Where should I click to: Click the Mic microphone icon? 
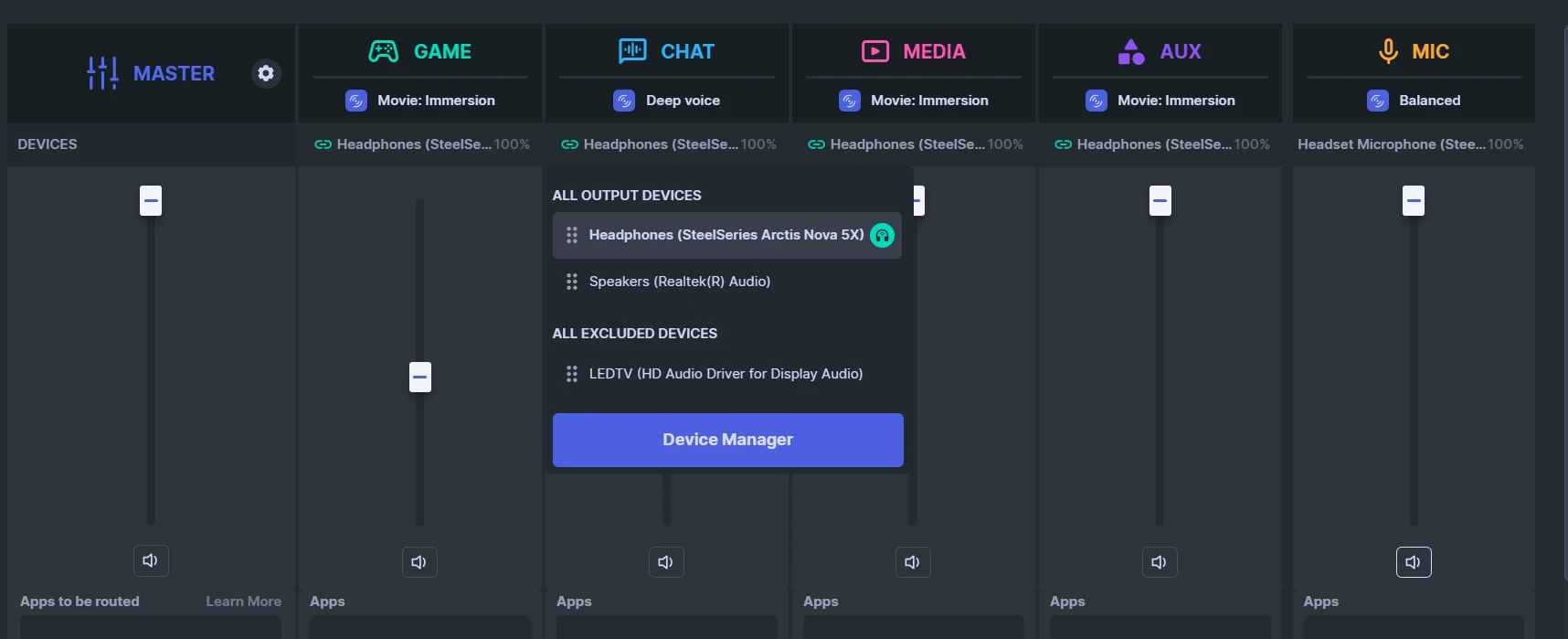coord(1388,51)
